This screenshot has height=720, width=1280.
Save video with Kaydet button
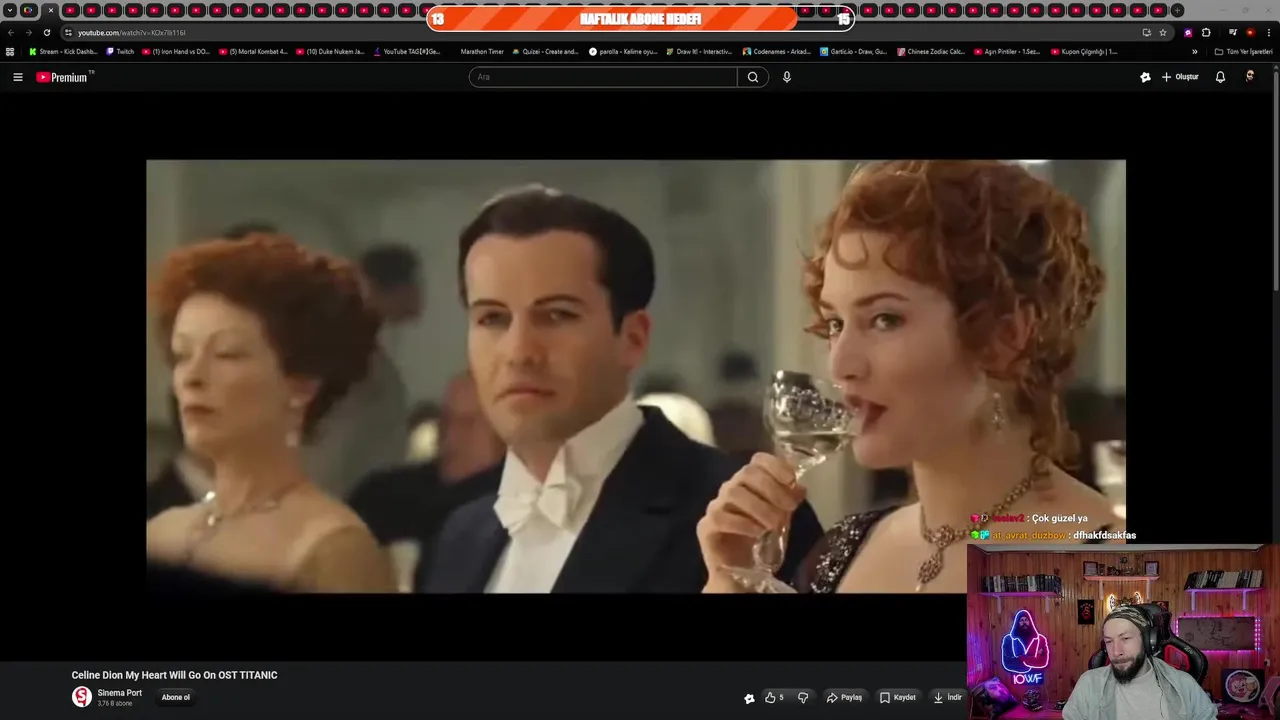tap(898, 698)
